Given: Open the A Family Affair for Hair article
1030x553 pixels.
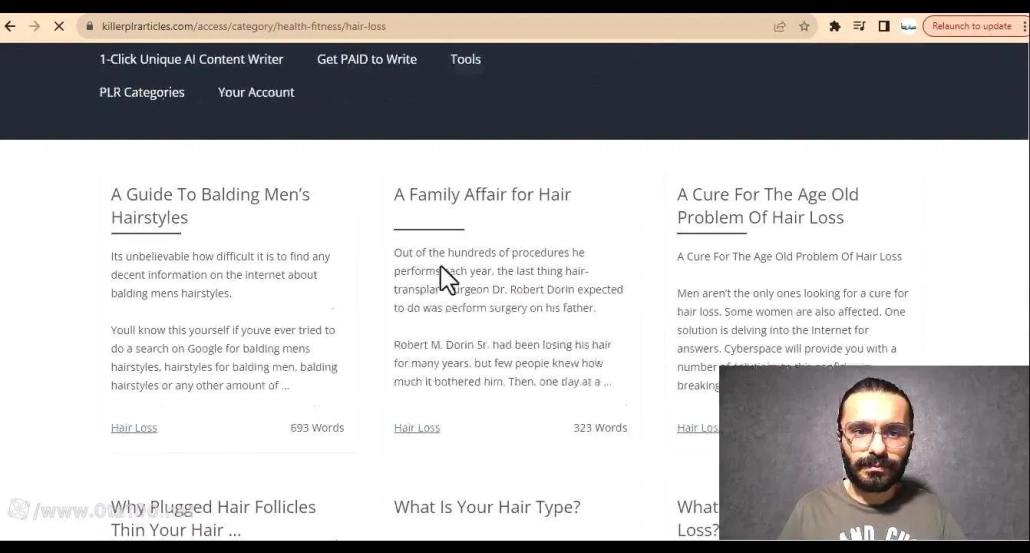Looking at the screenshot, I should coord(482,195).
